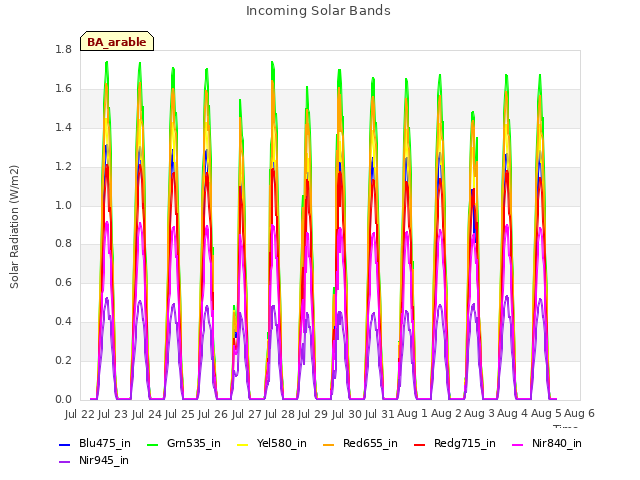The height and width of the screenshot is (480, 640).
Task: Click the Jul 25 x-axis tick label
Action: 180,414
